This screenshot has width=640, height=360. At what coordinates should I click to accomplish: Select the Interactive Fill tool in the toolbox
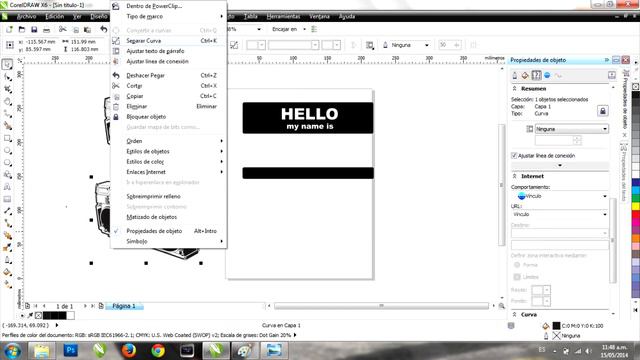pos(7,284)
